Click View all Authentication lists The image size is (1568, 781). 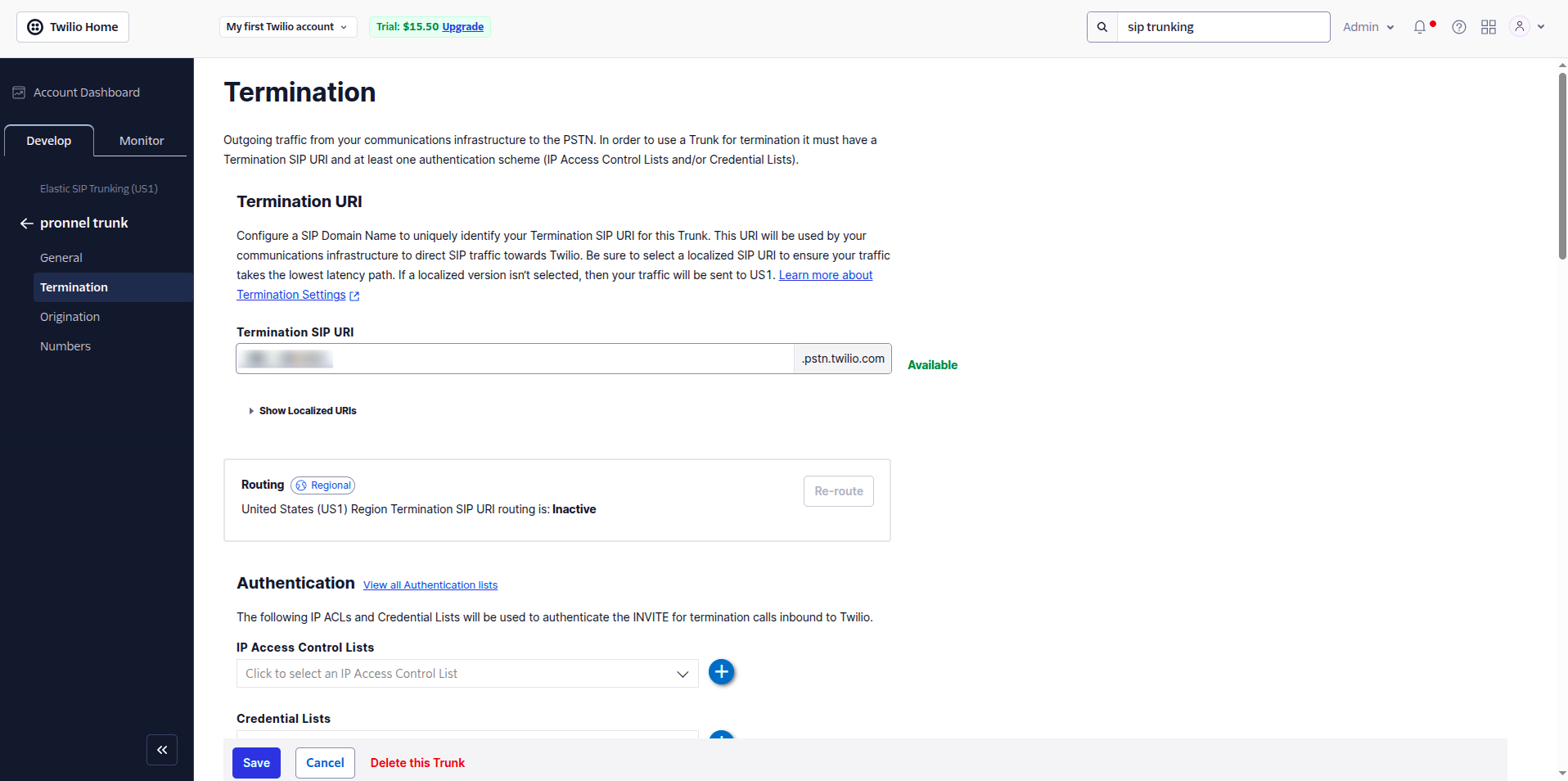(430, 585)
